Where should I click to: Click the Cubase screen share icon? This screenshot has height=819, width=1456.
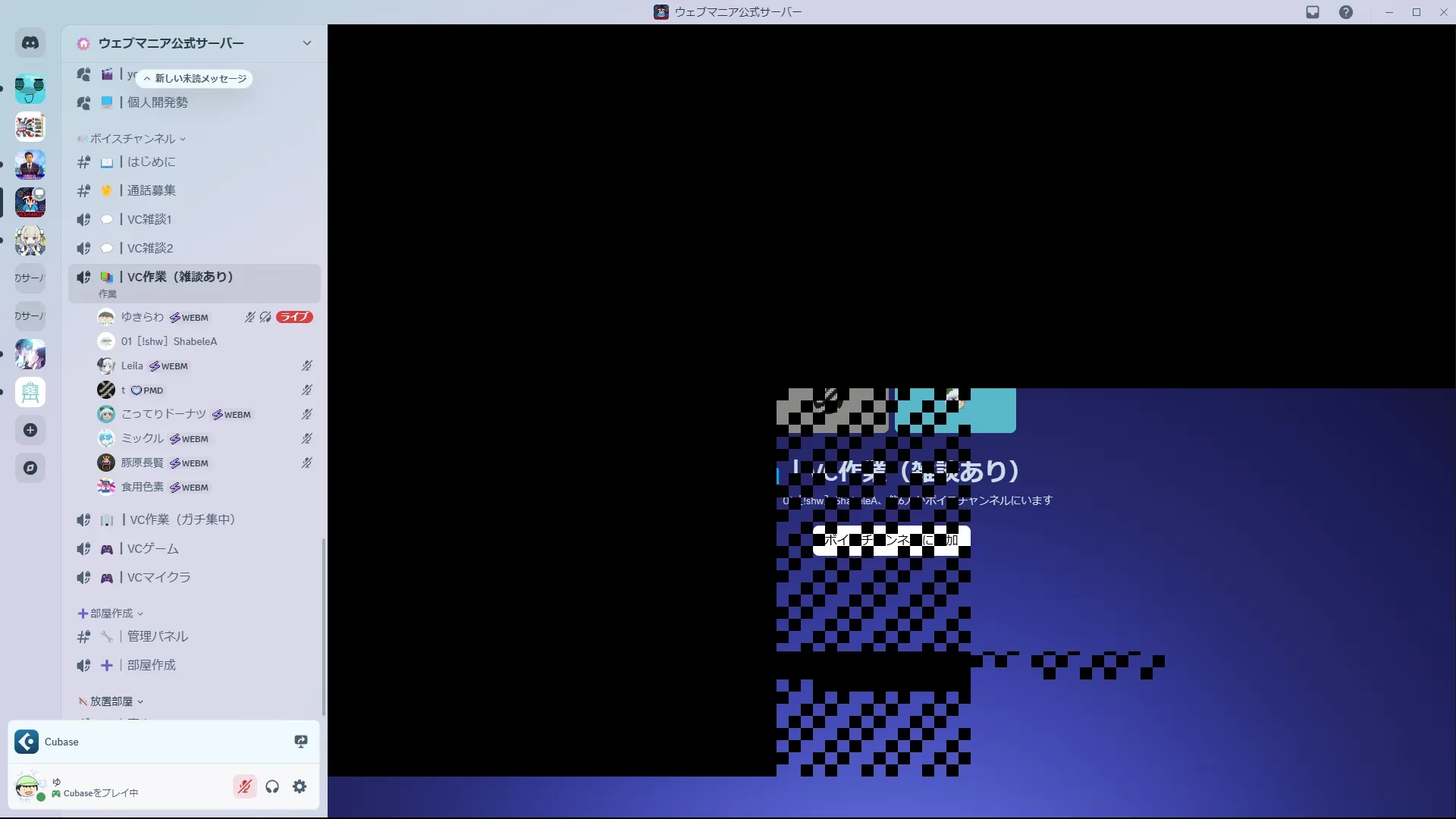(300, 742)
